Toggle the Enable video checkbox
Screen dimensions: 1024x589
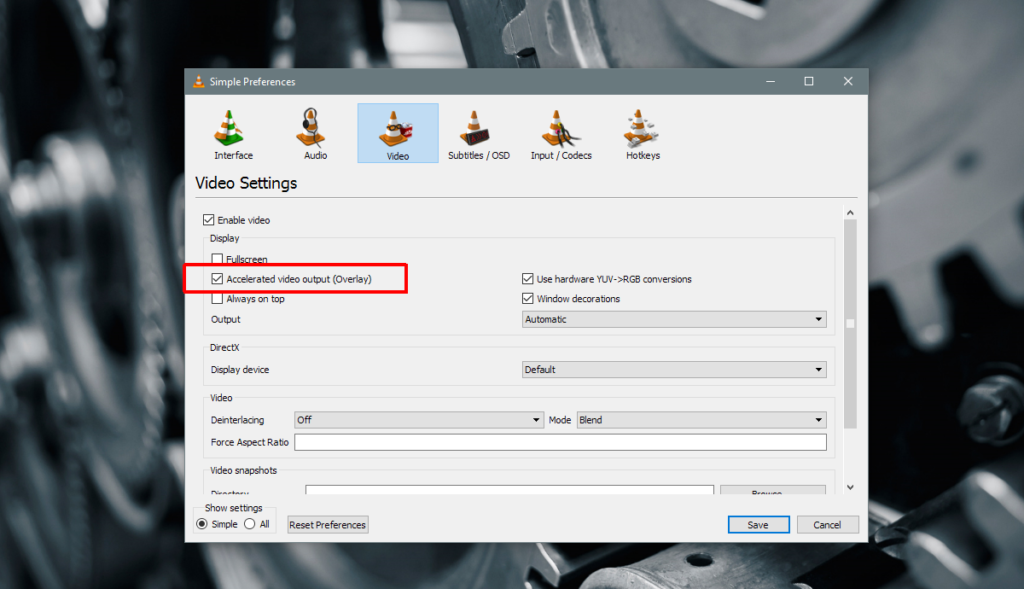coord(210,219)
